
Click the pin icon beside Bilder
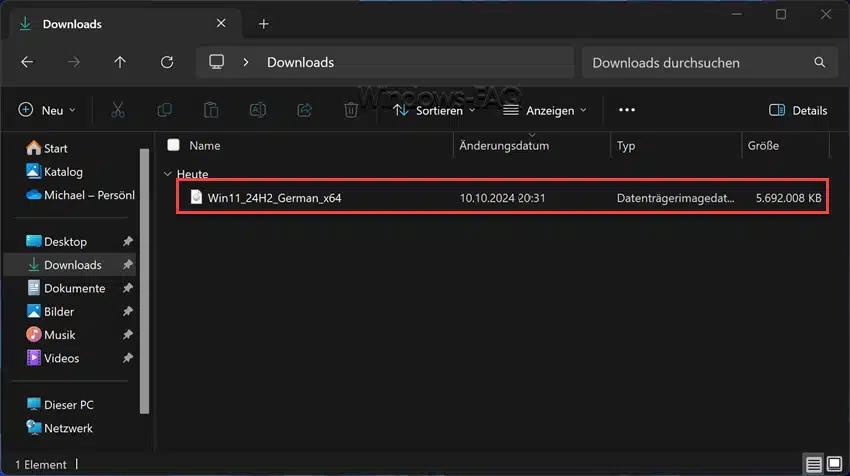[128, 311]
